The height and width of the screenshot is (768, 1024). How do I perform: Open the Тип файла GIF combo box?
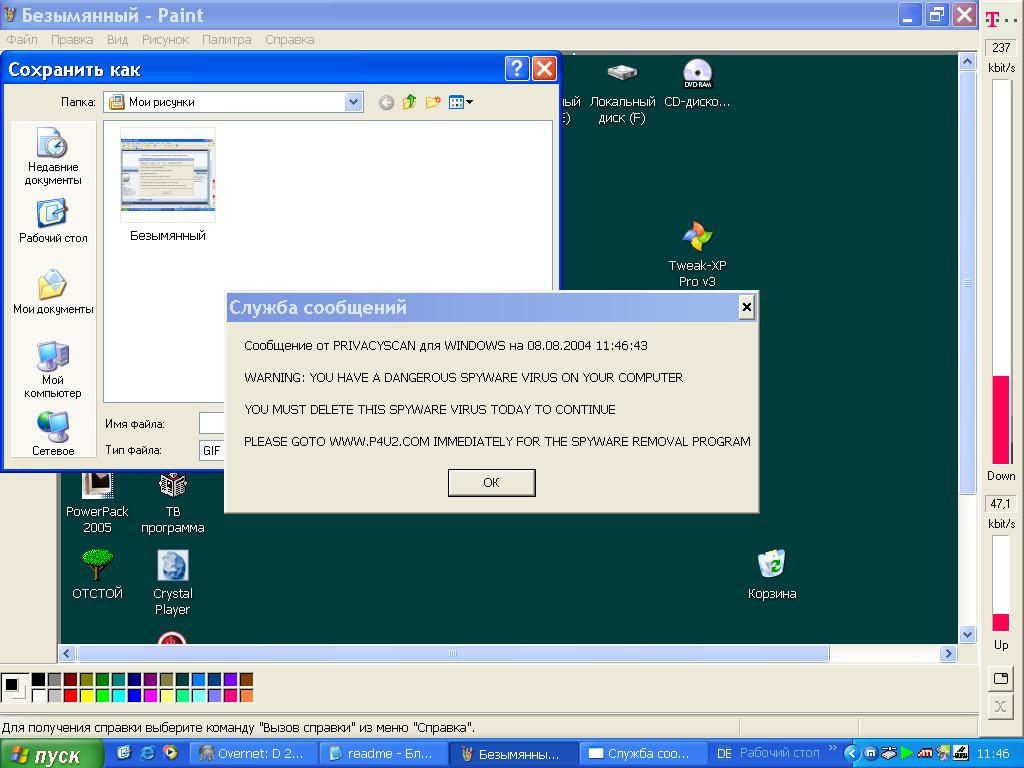tap(212, 450)
